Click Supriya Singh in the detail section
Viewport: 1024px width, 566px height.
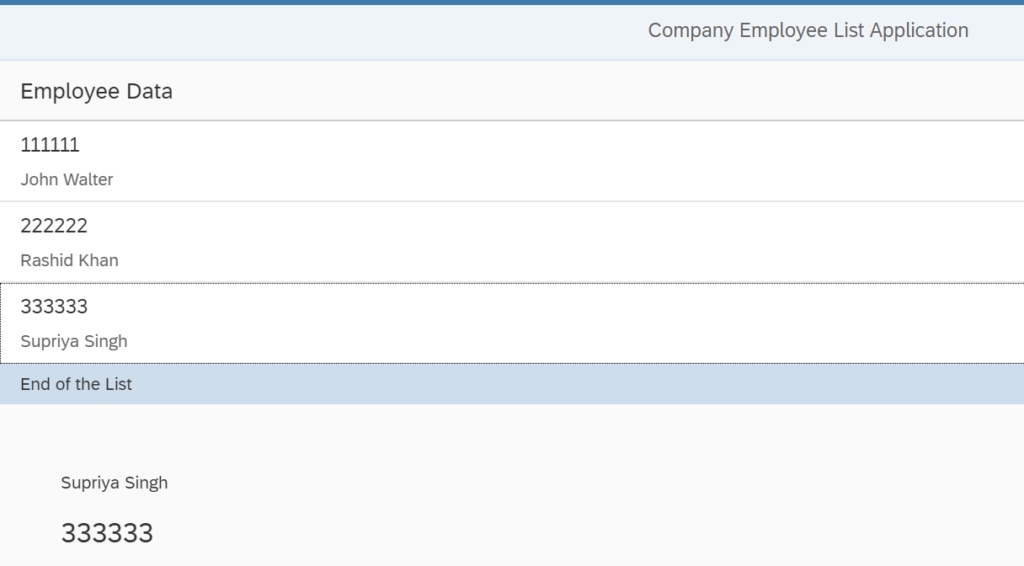click(114, 483)
